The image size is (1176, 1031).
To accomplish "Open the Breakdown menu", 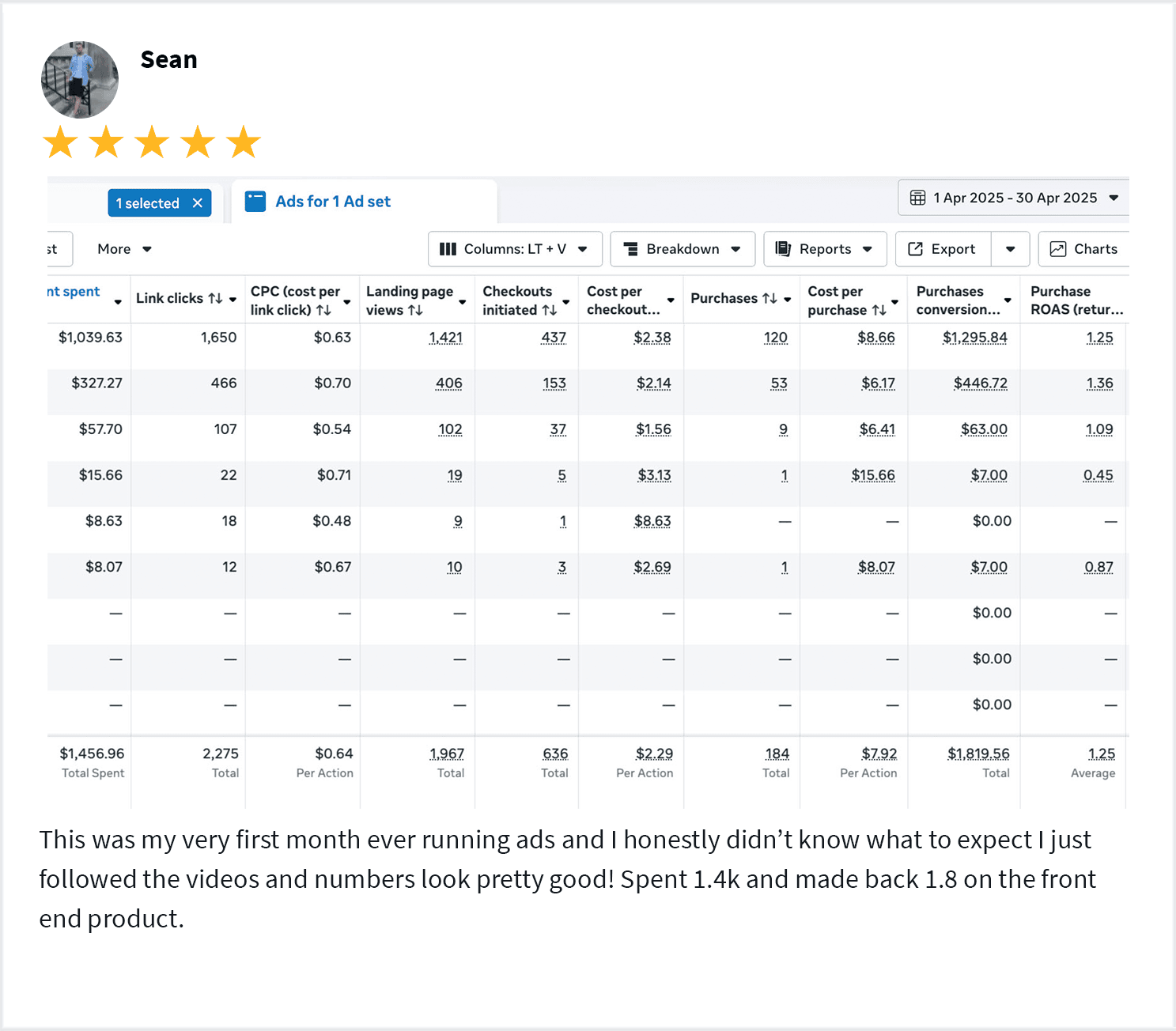I will (x=682, y=249).
